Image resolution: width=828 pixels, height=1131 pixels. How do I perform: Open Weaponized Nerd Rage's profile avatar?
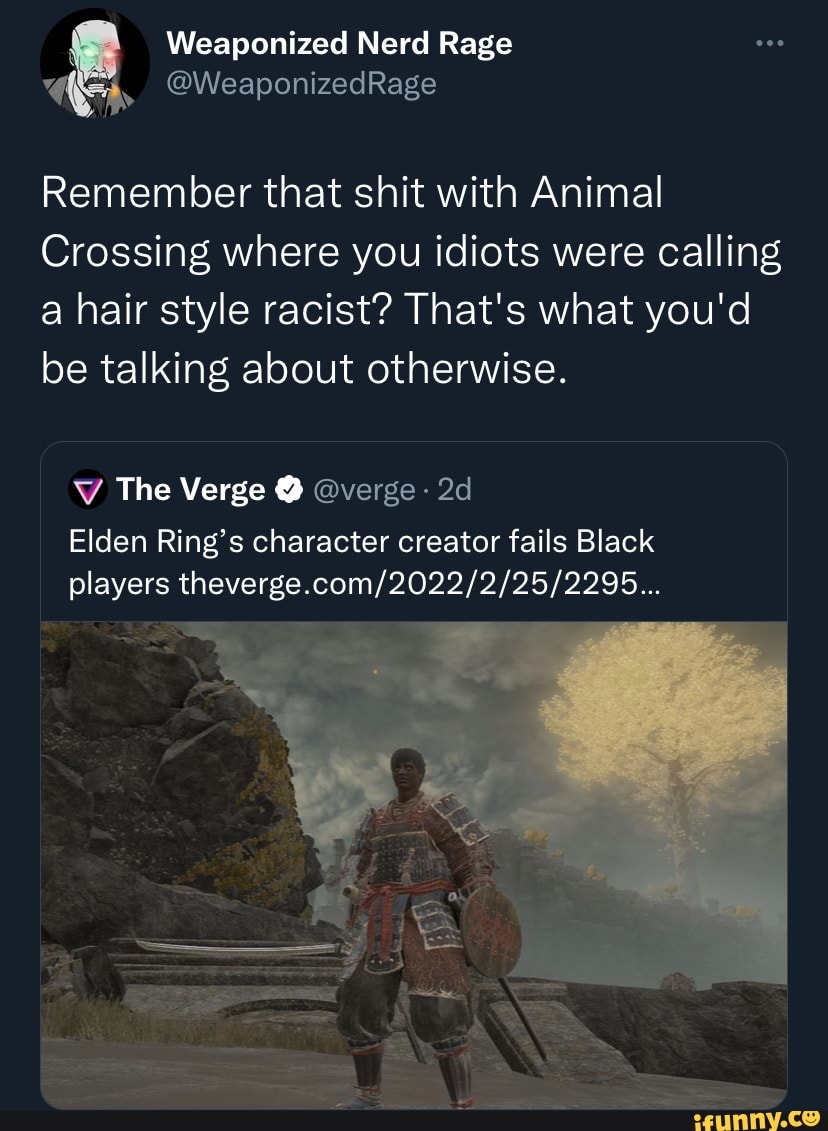click(x=90, y=63)
